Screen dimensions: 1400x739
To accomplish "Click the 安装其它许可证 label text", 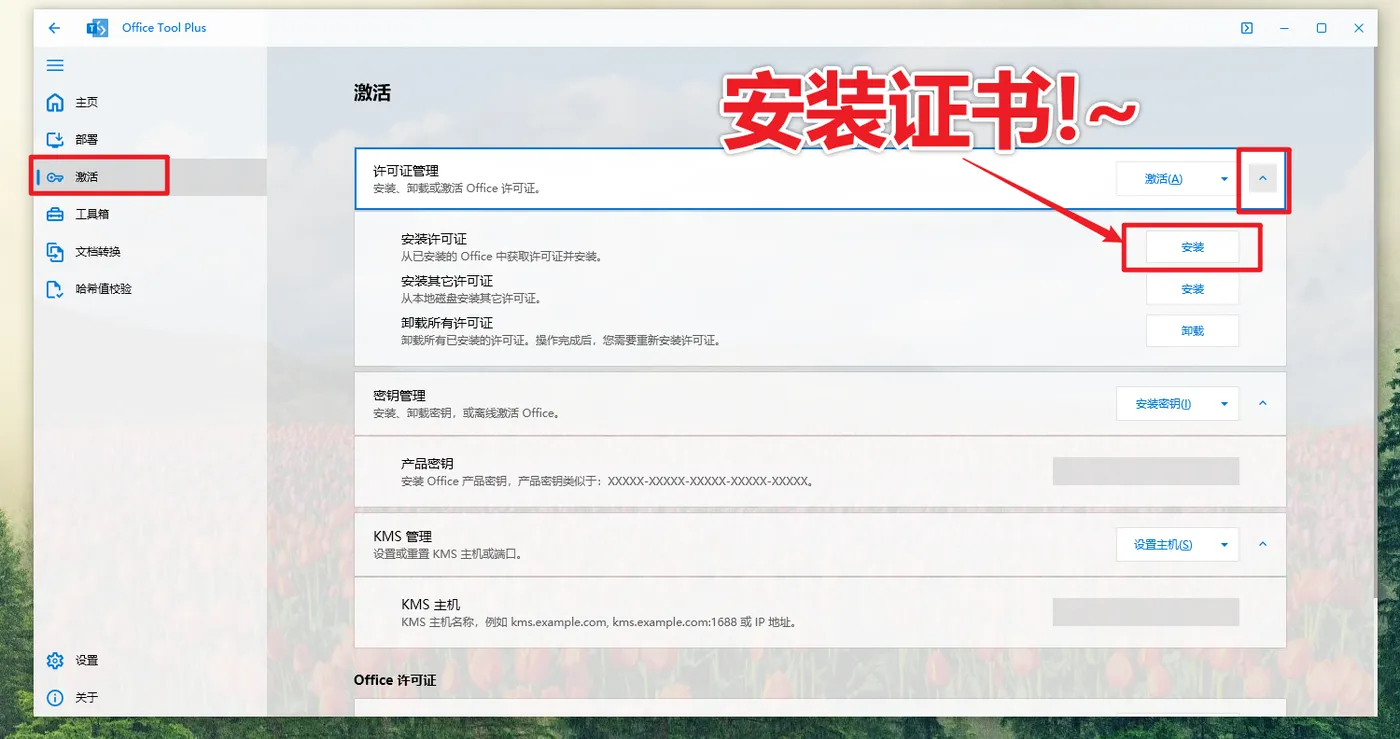I will point(447,281).
